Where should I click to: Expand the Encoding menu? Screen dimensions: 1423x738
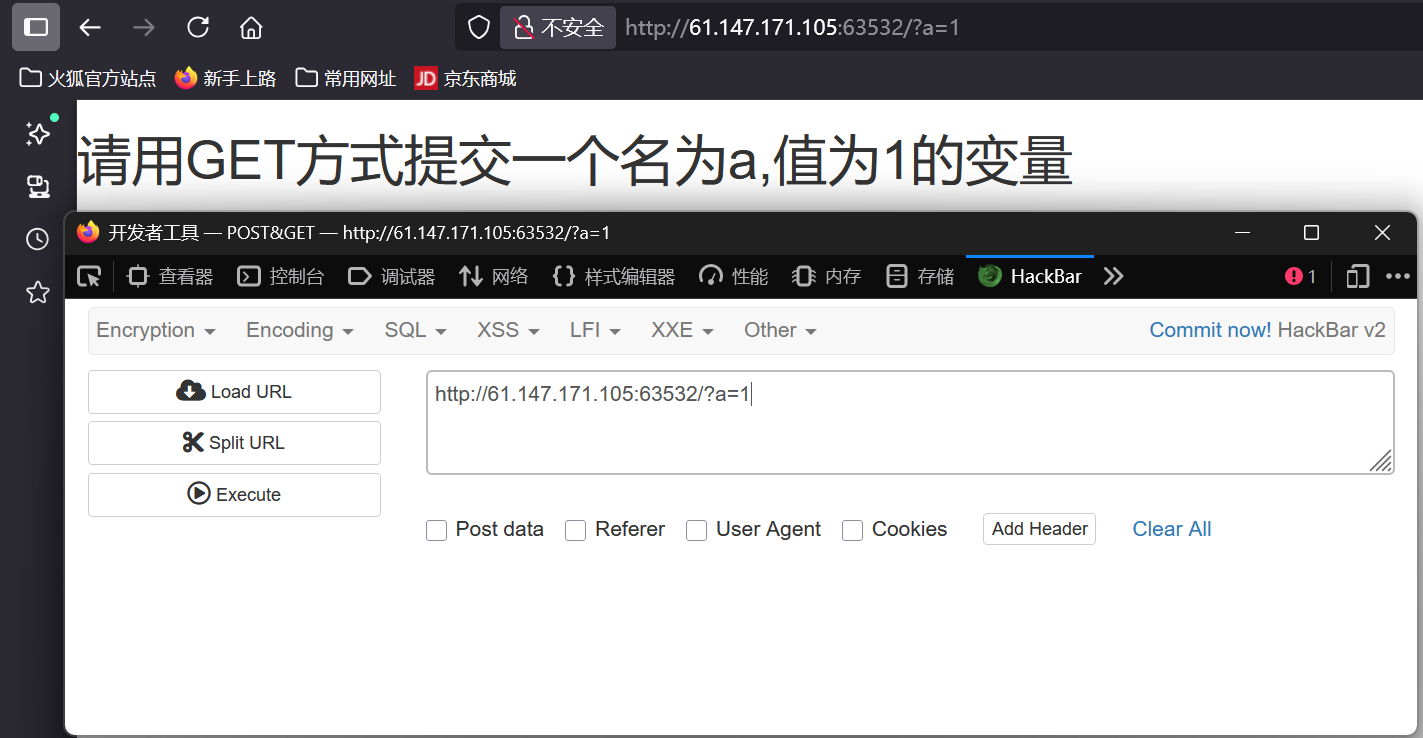[x=299, y=330]
